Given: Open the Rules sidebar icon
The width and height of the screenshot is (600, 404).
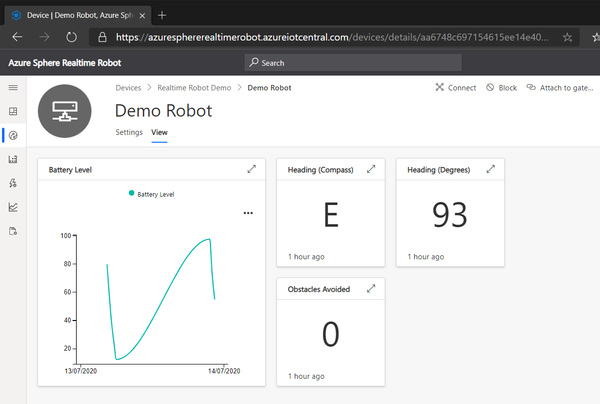Looking at the screenshot, I should coord(13,183).
